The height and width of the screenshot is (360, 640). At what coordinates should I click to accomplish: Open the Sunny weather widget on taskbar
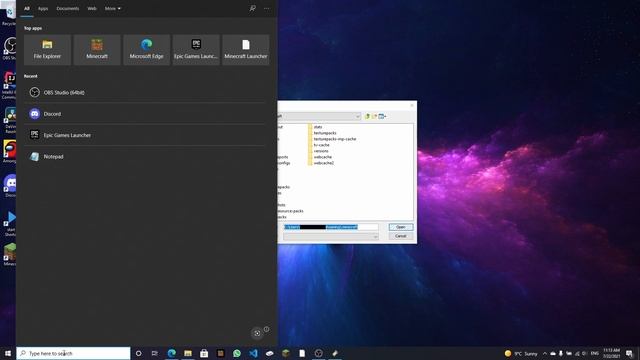(x=521, y=353)
